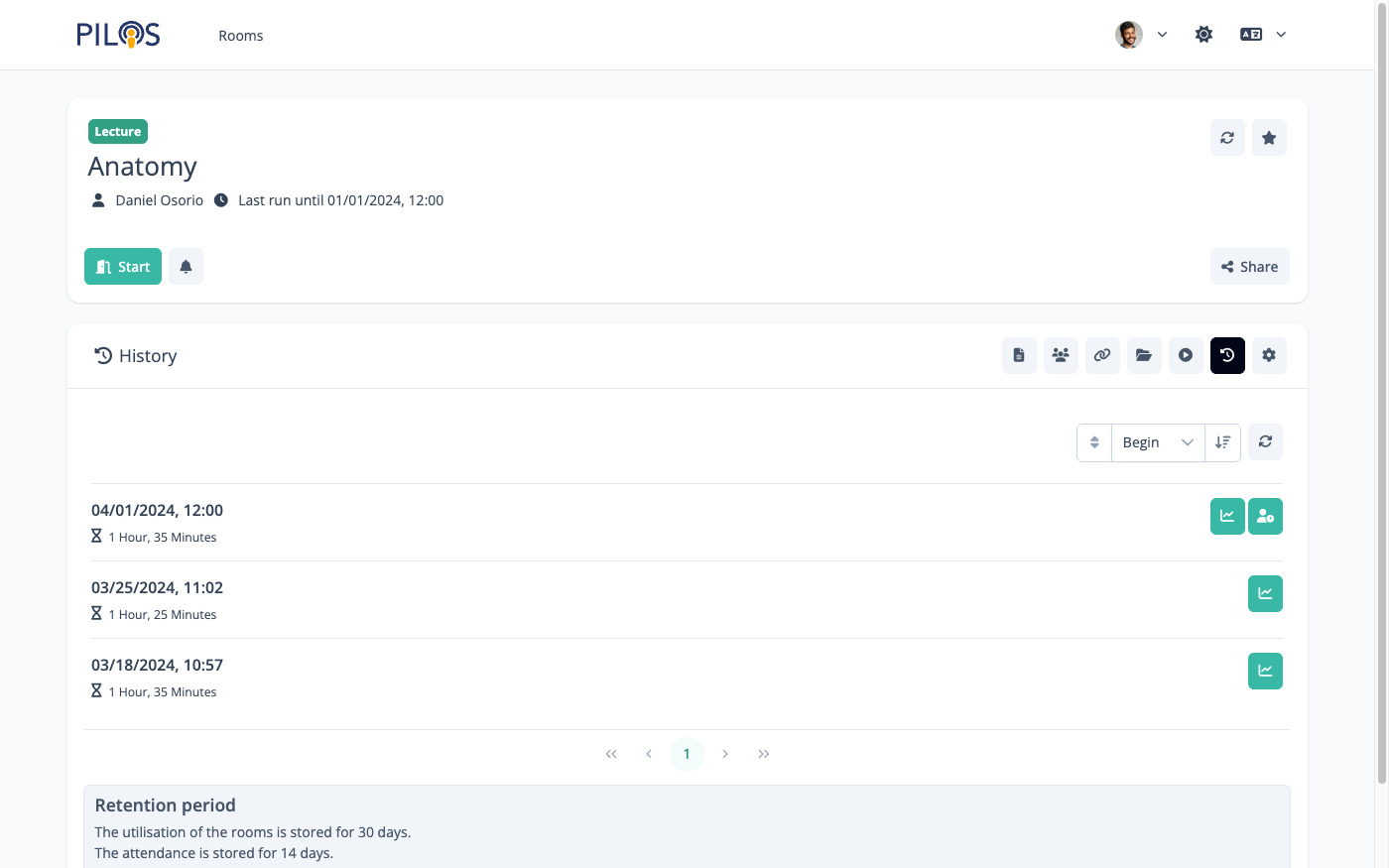Viewport: 1389px width, 868px height.
Task: Click the Share button
Action: pos(1249,267)
